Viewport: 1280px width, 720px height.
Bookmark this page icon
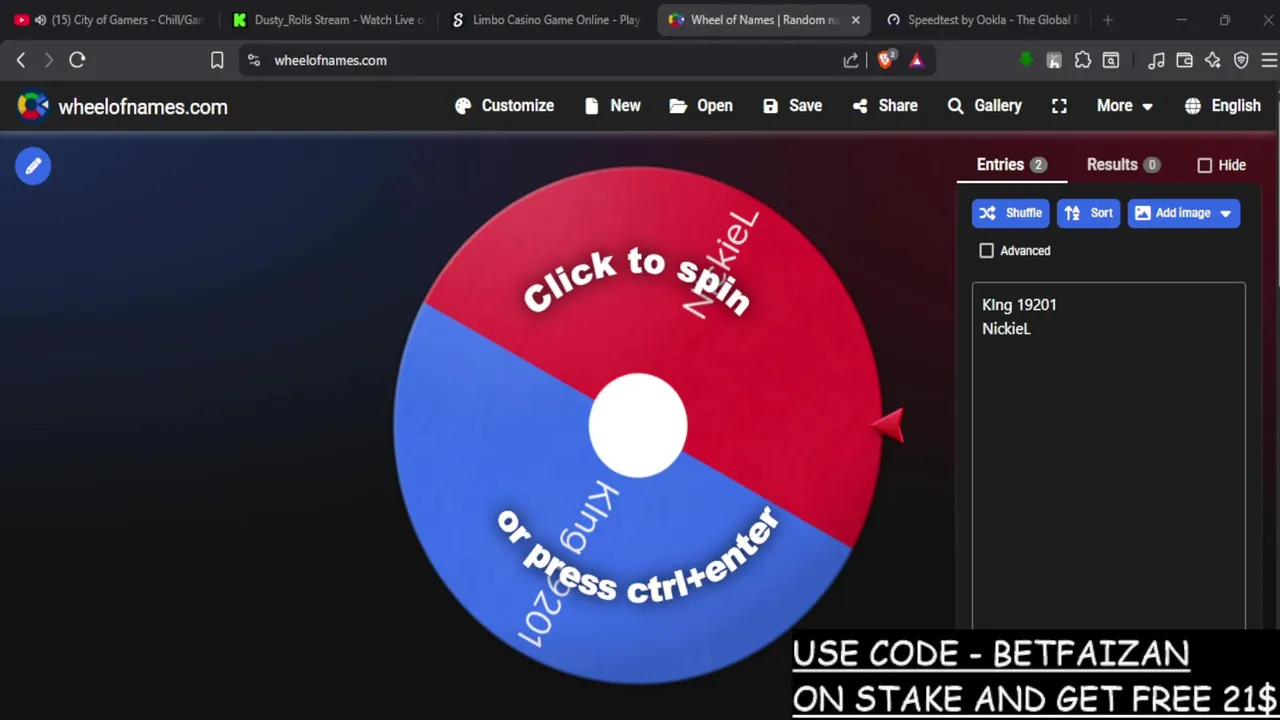(x=217, y=60)
